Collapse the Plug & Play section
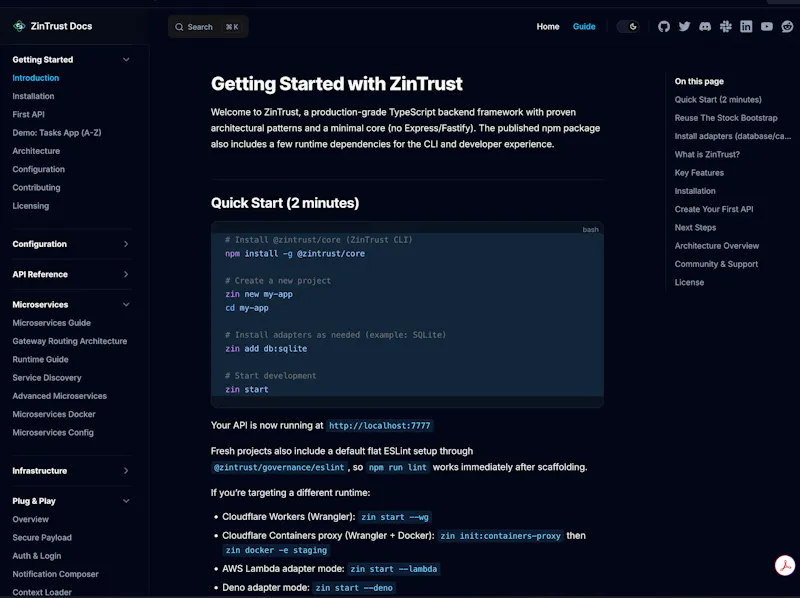 (126, 501)
